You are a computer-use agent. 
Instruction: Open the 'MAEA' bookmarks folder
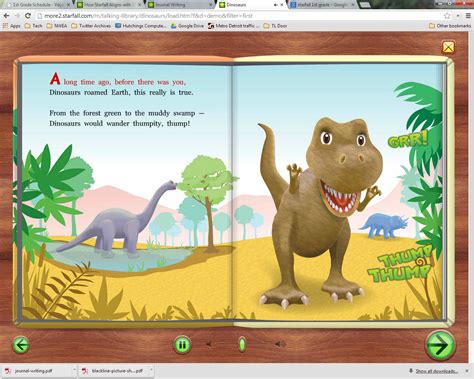coord(57,26)
